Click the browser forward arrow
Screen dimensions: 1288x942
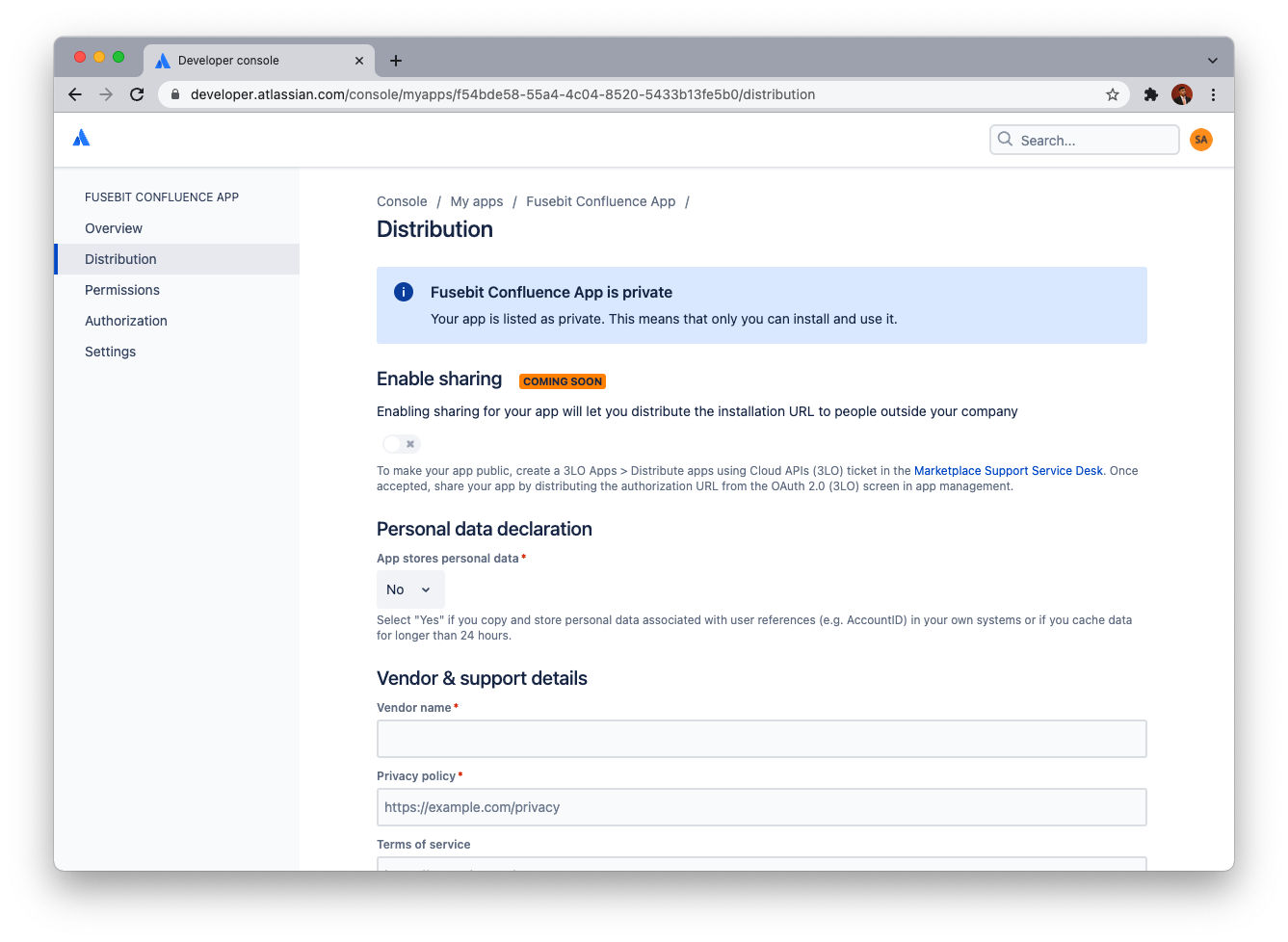(106, 94)
